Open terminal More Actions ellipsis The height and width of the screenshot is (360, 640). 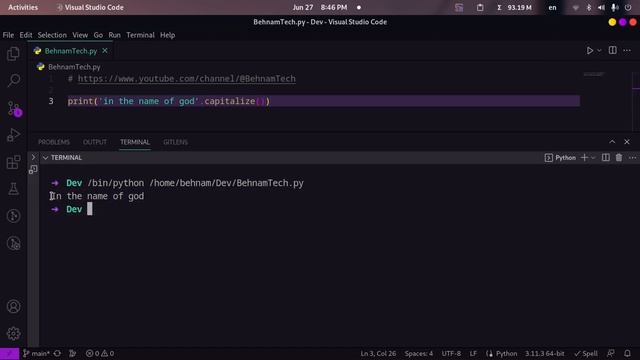pos(632,158)
